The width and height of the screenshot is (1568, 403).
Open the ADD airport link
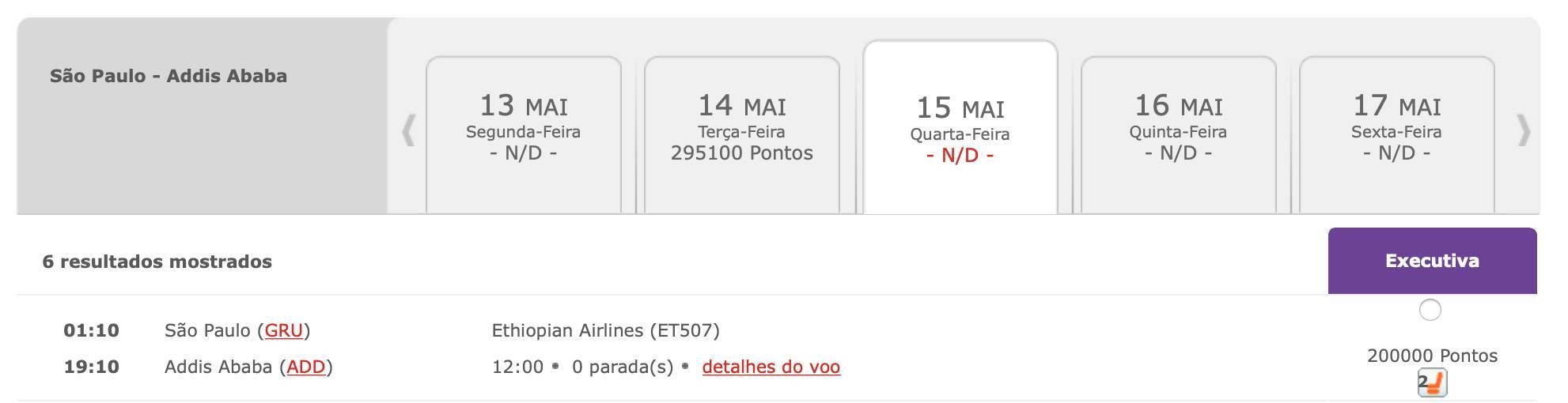click(306, 367)
